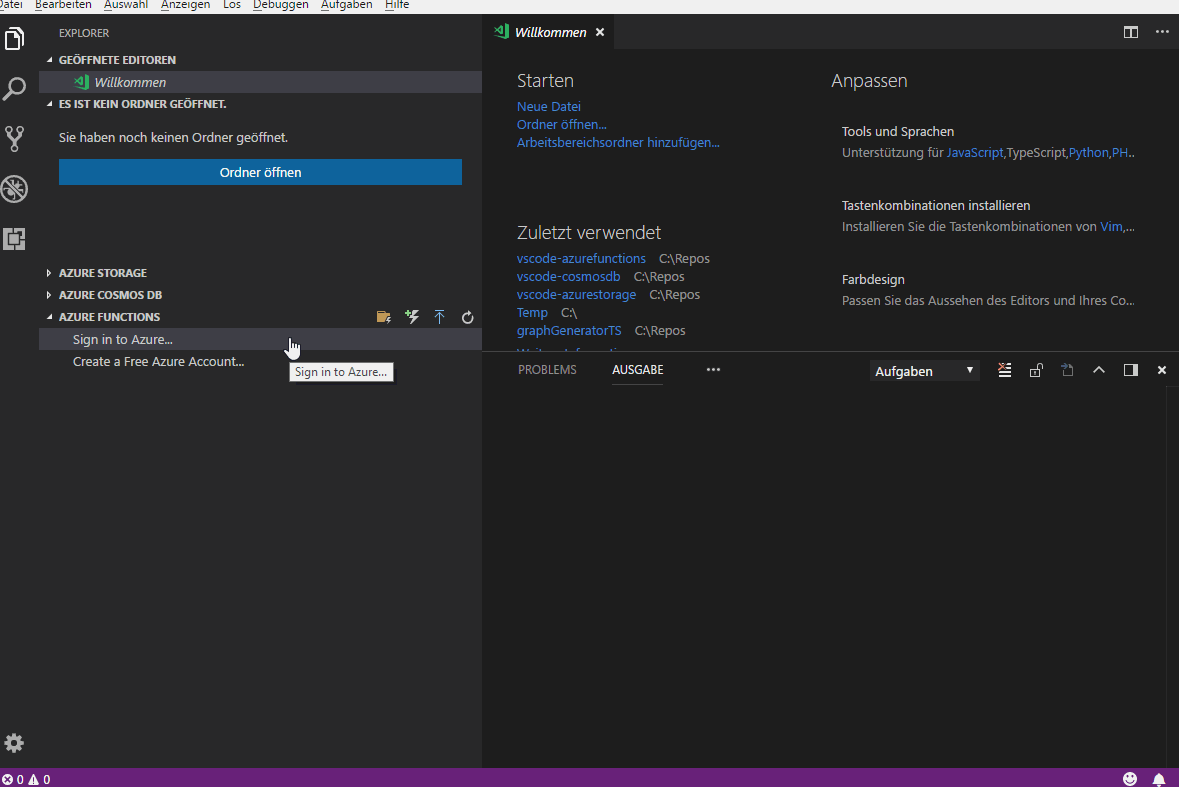Click Deploy to Function App arrow icon
This screenshot has height=787, width=1179.
[440, 317]
